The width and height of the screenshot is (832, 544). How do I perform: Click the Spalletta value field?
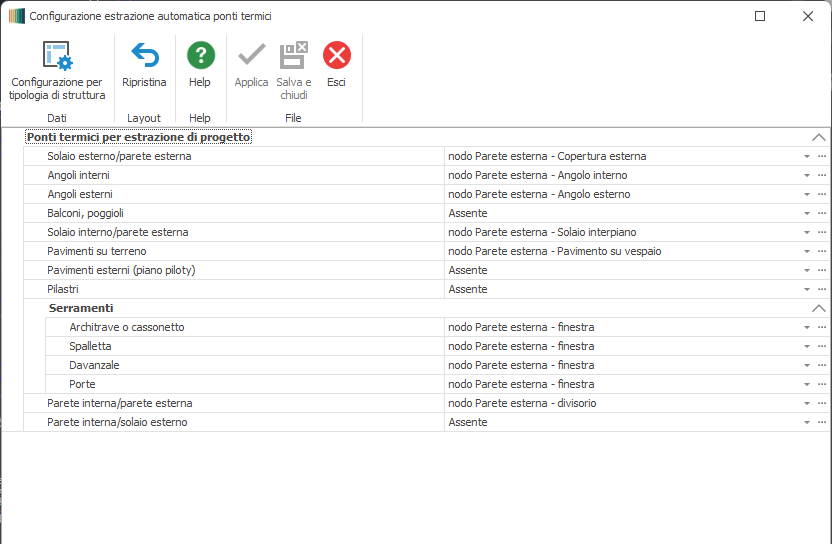click(620, 346)
